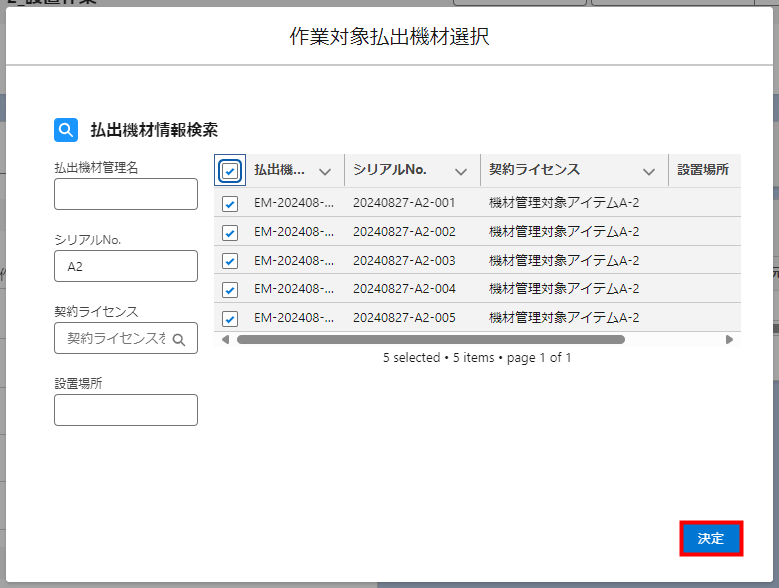Click the horizontal scrollbar of the table
This screenshot has height=588, width=779.
point(430,340)
